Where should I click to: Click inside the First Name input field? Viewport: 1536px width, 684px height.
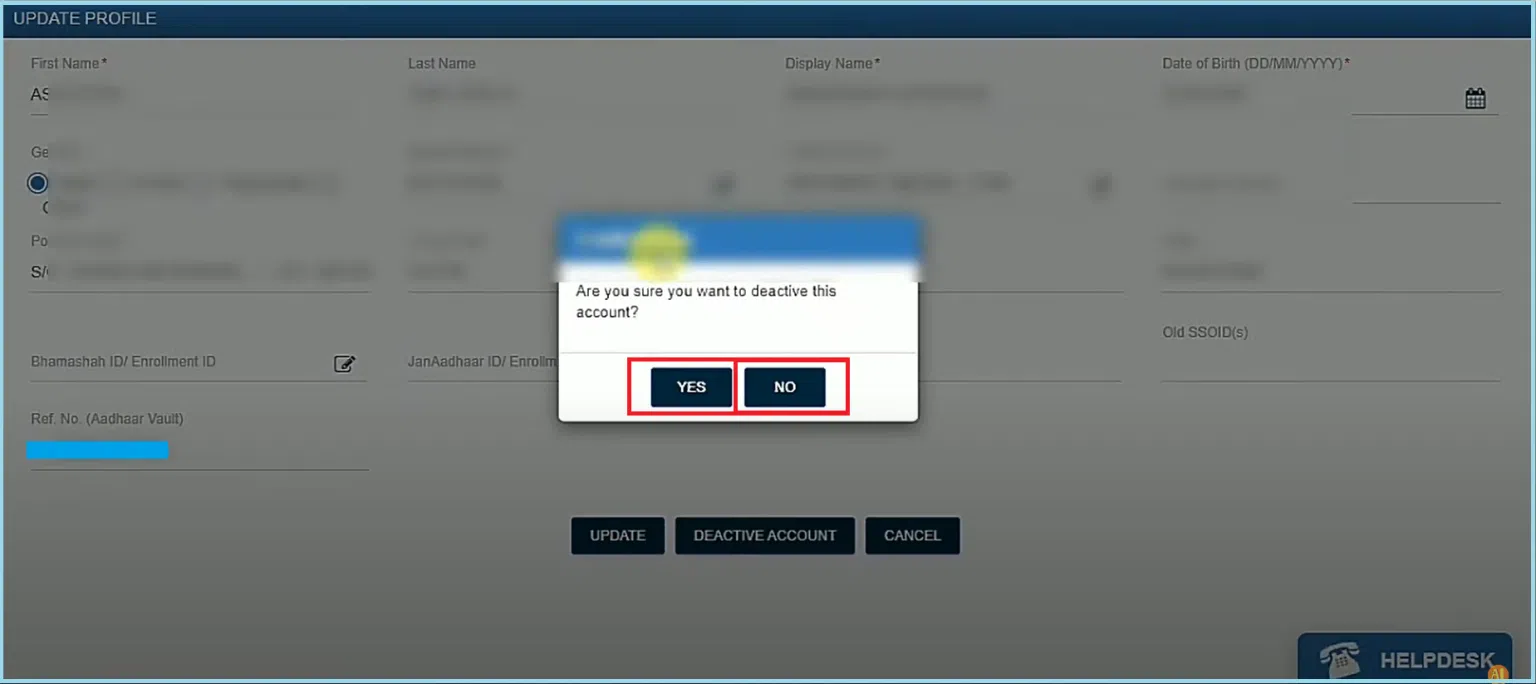pyautogui.click(x=150, y=93)
